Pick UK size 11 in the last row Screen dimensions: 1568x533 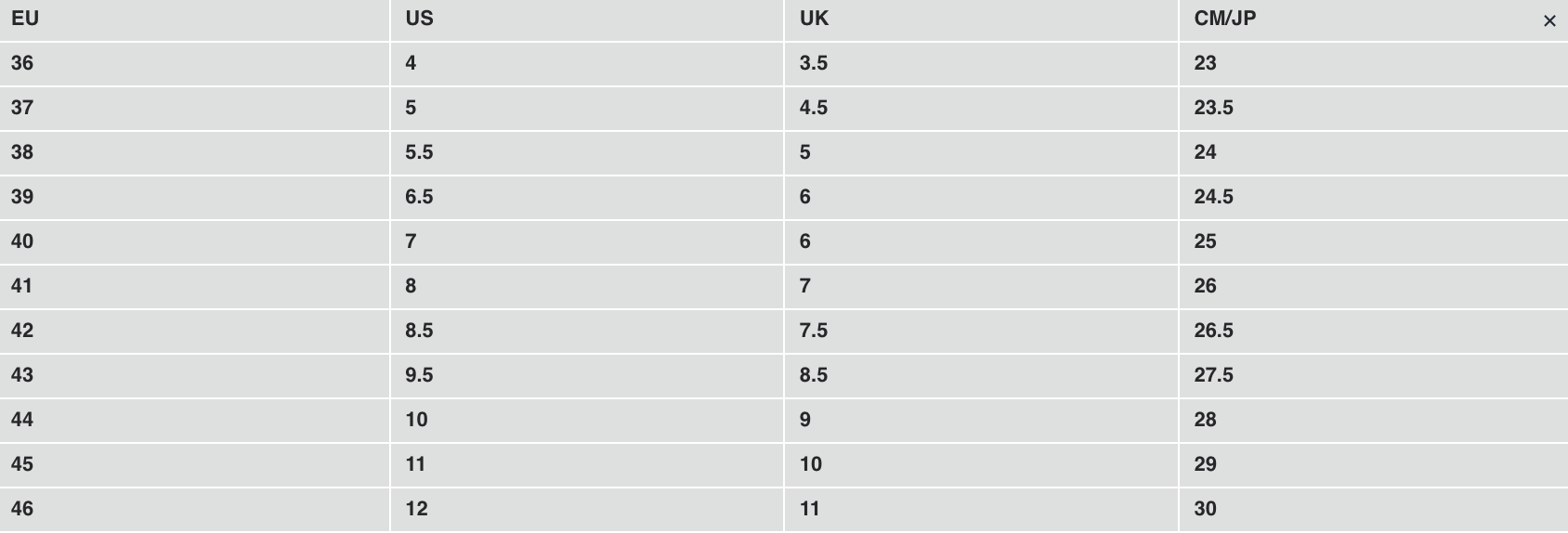pyautogui.click(x=810, y=509)
